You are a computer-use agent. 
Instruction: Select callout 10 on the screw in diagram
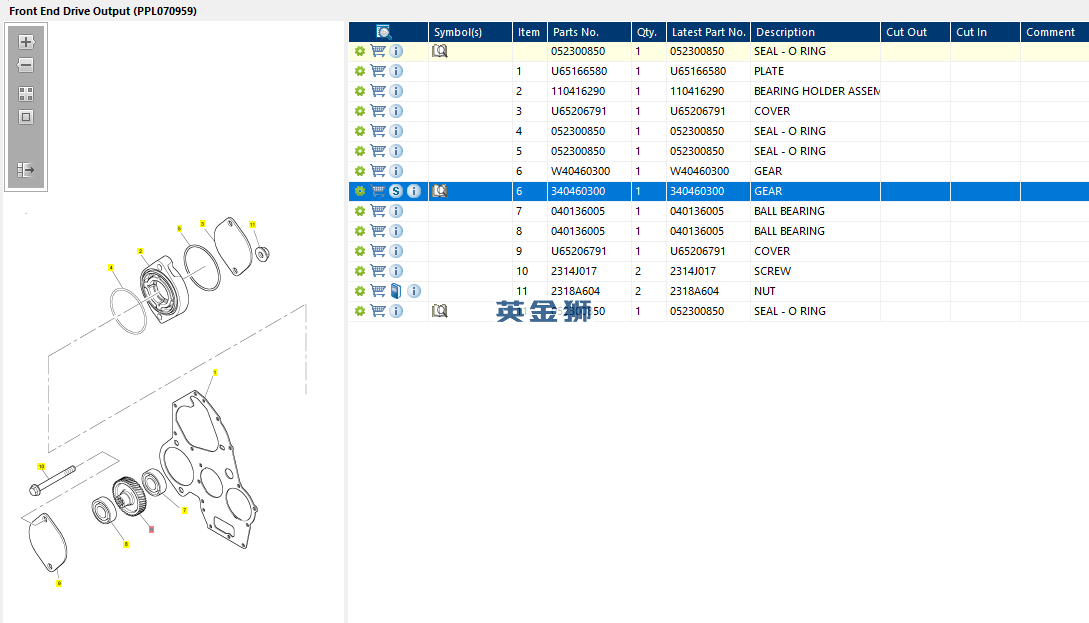click(x=42, y=467)
